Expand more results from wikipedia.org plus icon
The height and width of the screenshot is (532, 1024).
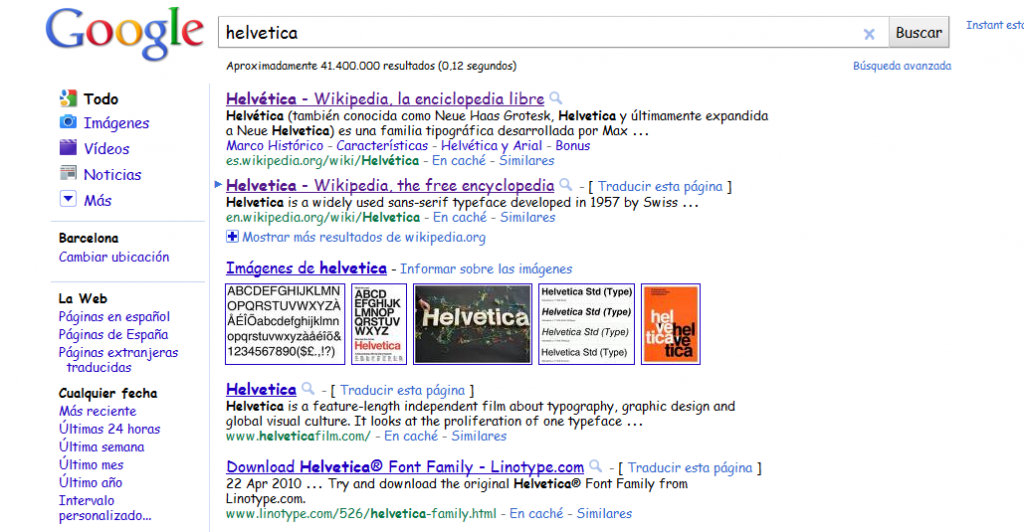[x=232, y=236]
